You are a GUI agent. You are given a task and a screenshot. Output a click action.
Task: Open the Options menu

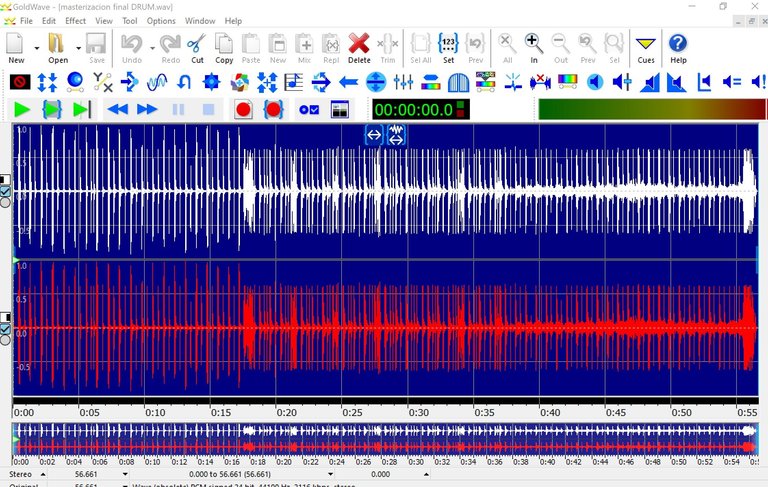coord(161,21)
